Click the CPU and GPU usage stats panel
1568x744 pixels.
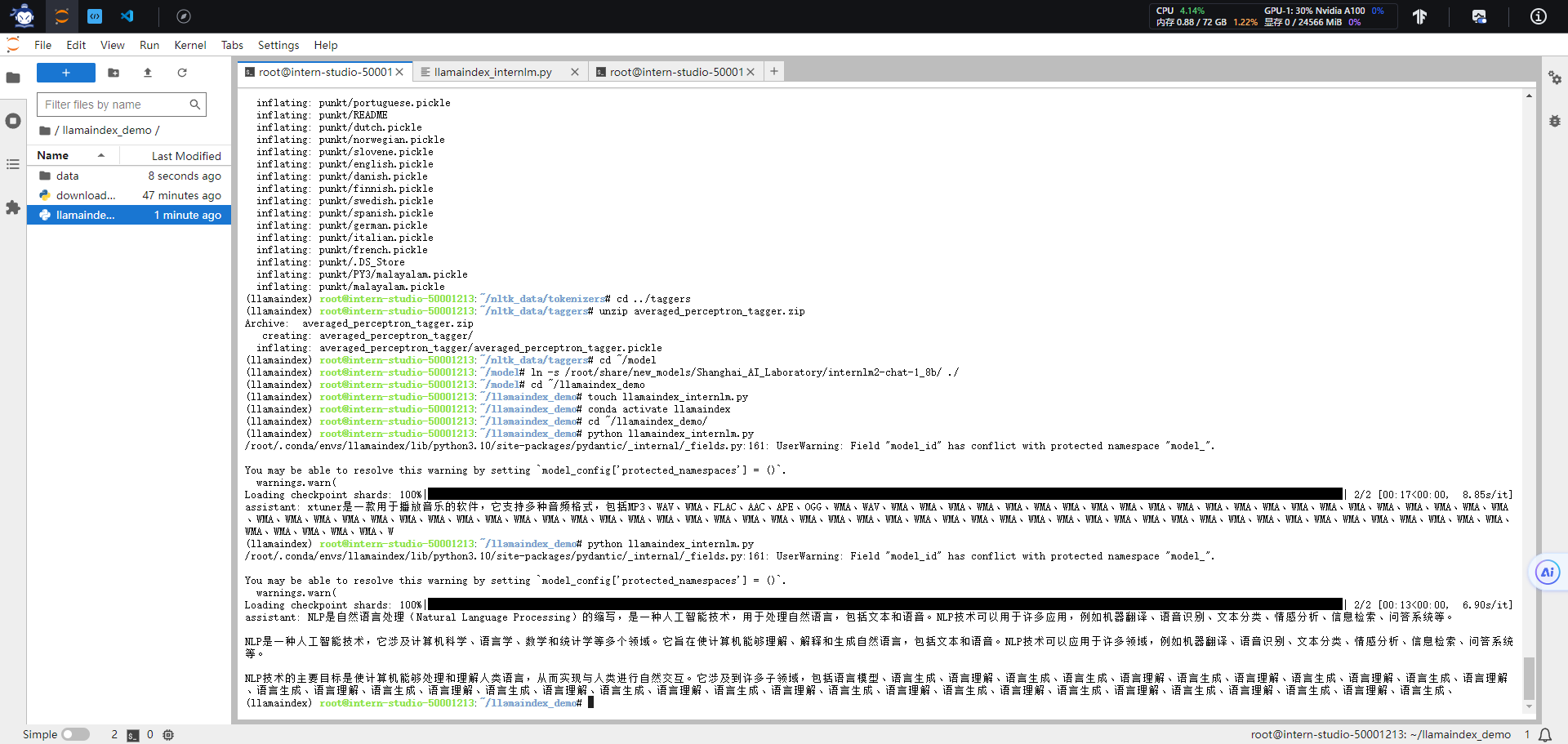1273,16
